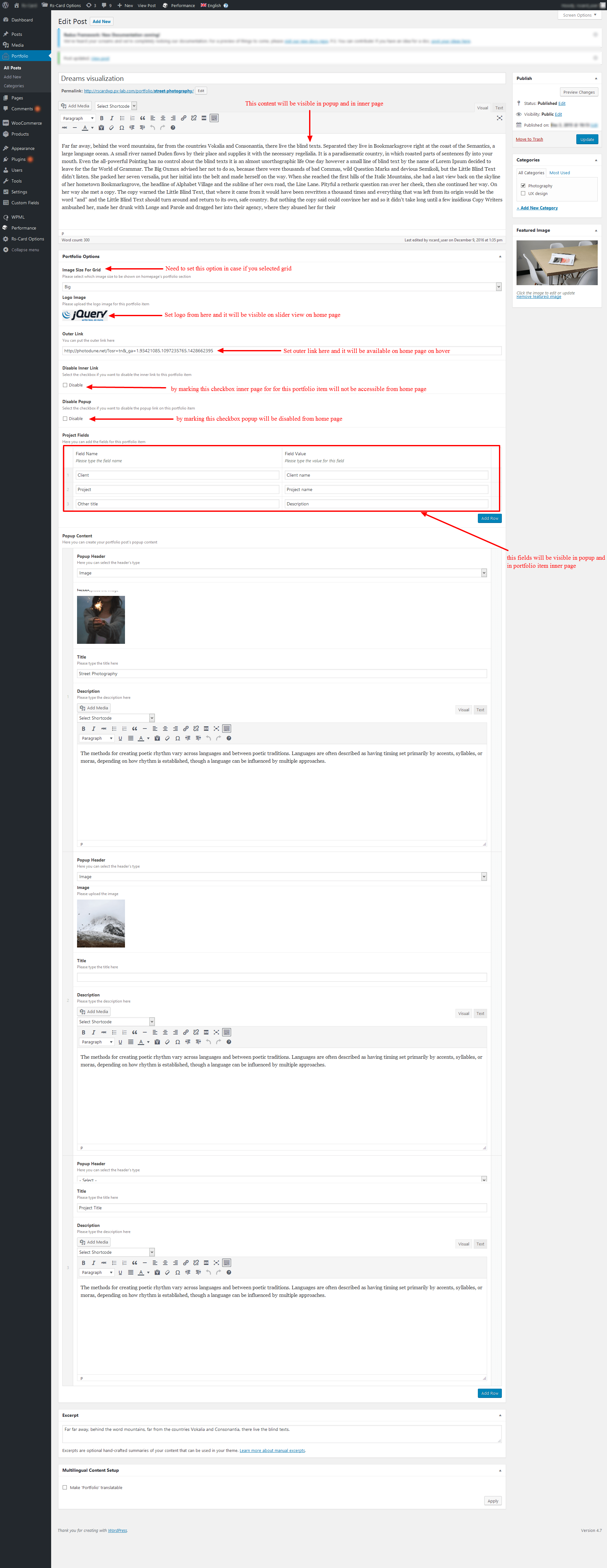
Task: Toggle bold in the main content editor
Action: (x=102, y=118)
